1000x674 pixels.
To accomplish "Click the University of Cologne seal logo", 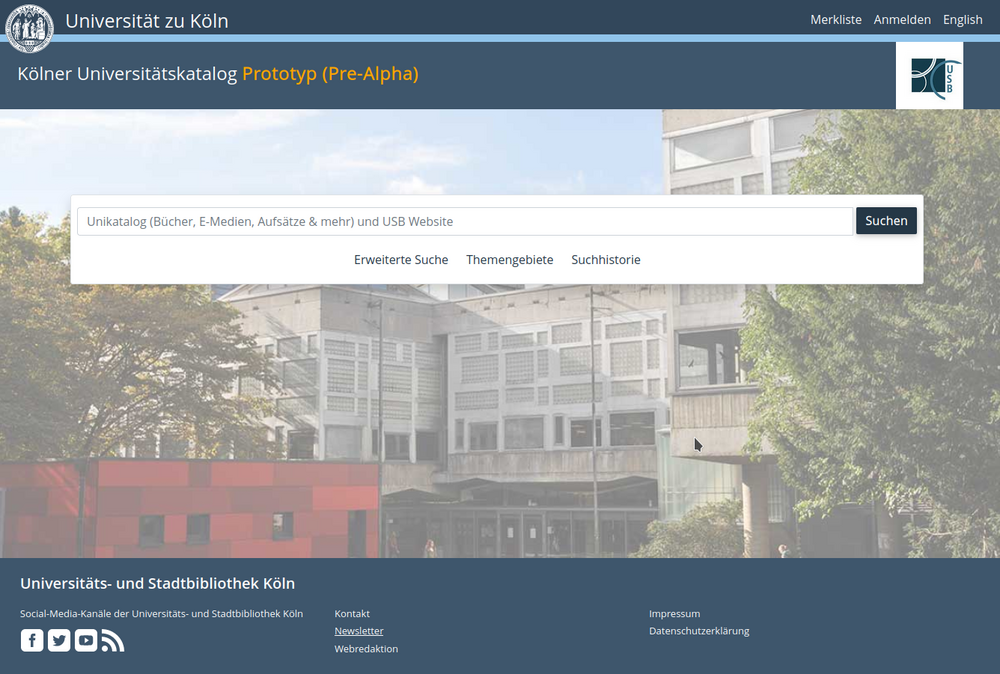I will click(29, 26).
